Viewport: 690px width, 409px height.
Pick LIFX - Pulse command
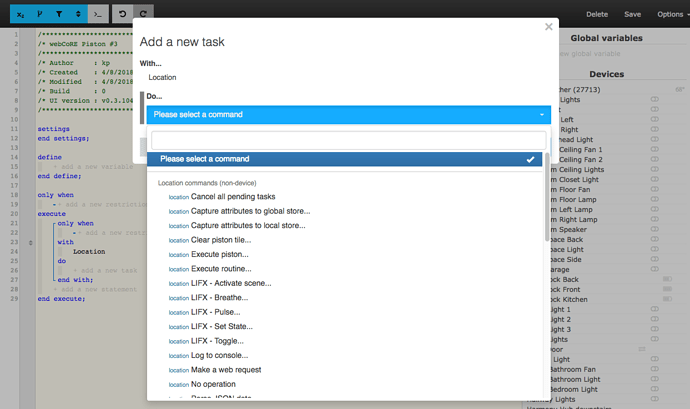pos(216,312)
